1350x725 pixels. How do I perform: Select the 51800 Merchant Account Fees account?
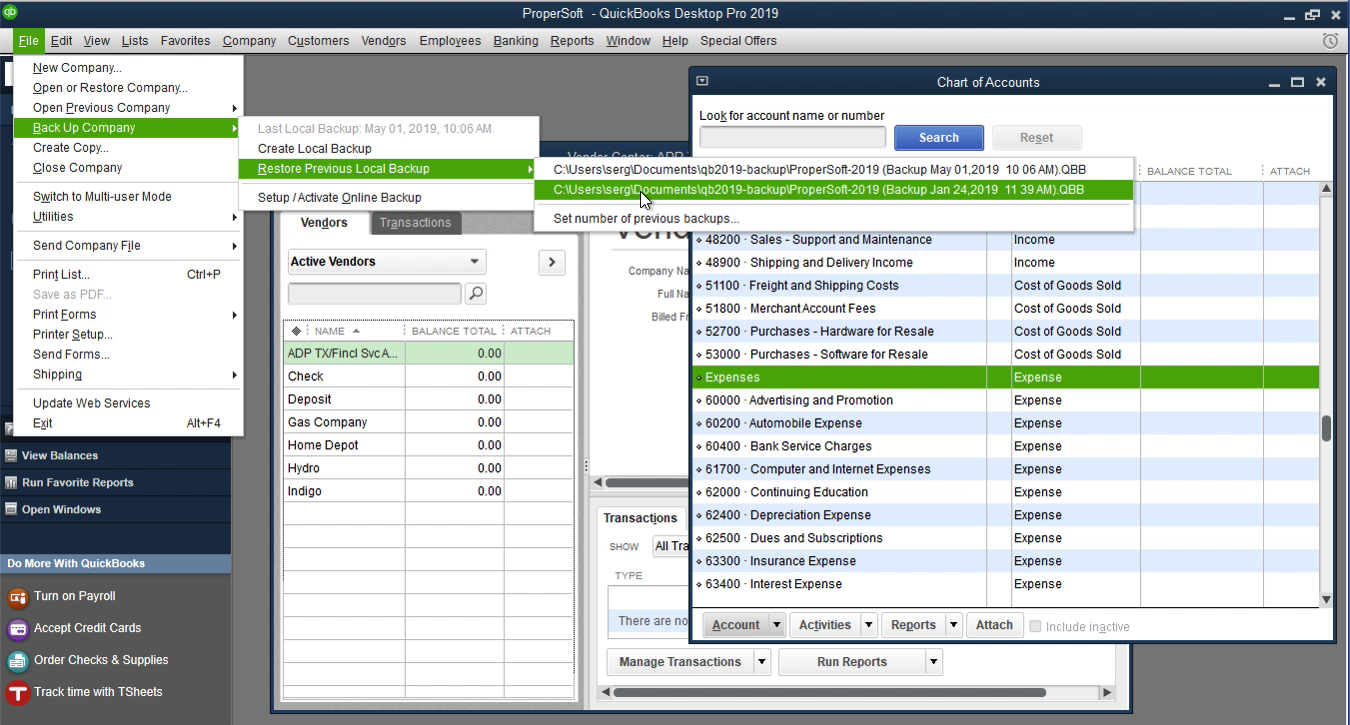1005,309
